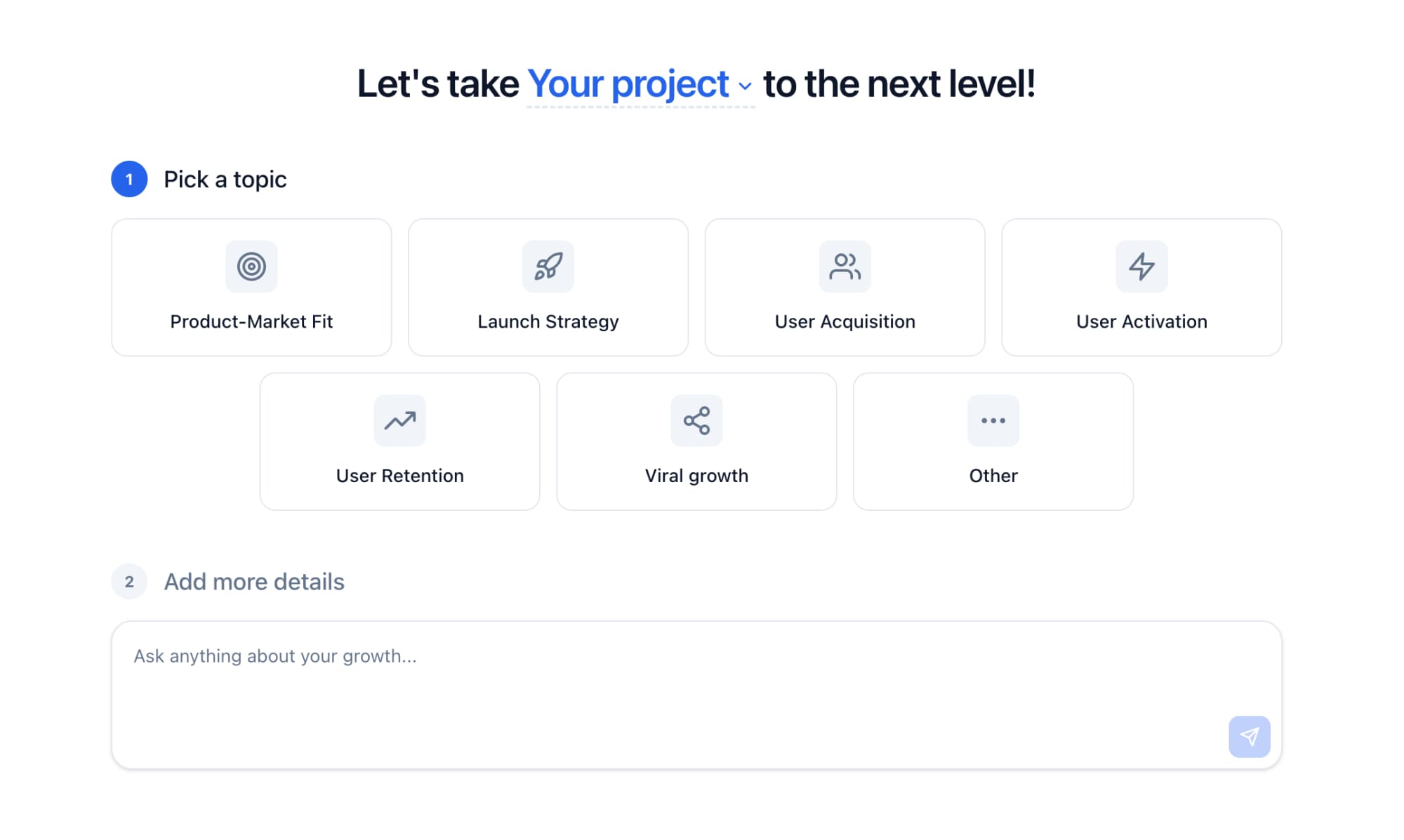The height and width of the screenshot is (840, 1404).
Task: Focus the 'Ask anything about your growth' field
Action: click(x=667, y=681)
